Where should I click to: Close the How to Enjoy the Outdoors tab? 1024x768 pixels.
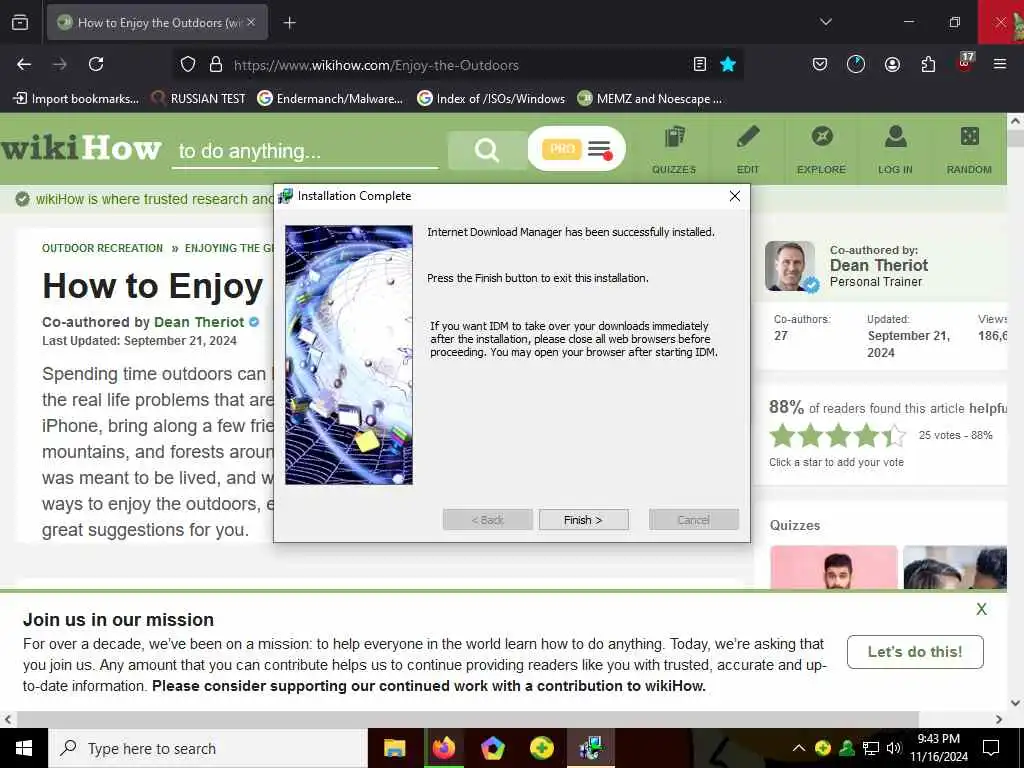pos(251,22)
